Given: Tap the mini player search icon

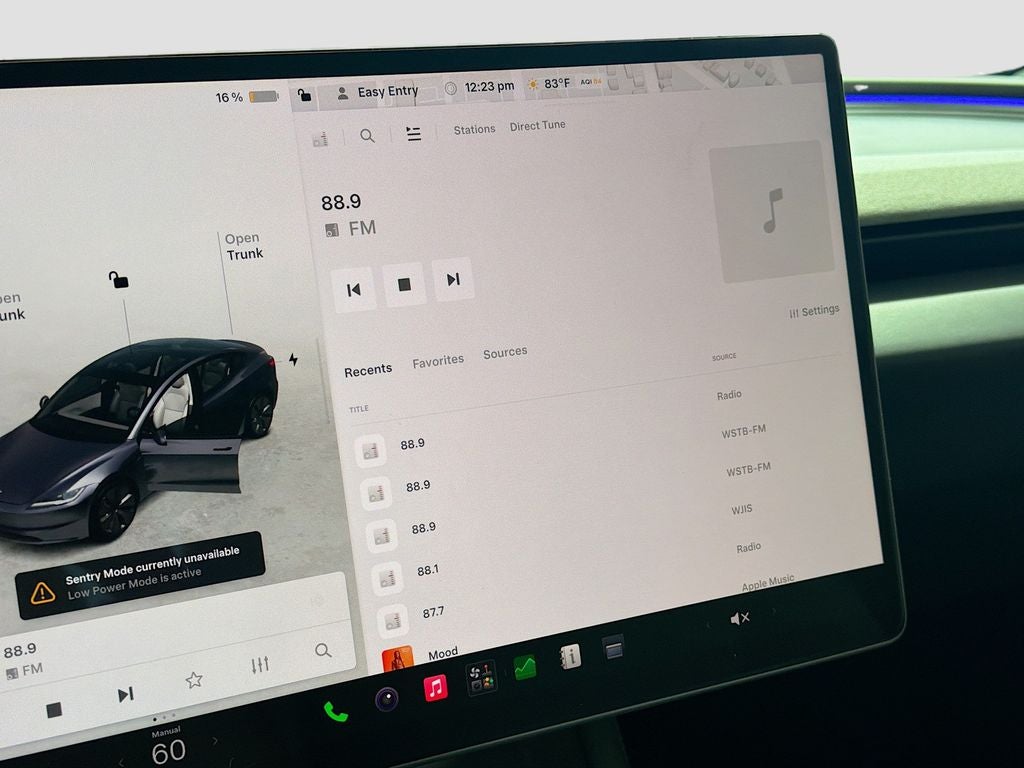Looking at the screenshot, I should [x=323, y=650].
